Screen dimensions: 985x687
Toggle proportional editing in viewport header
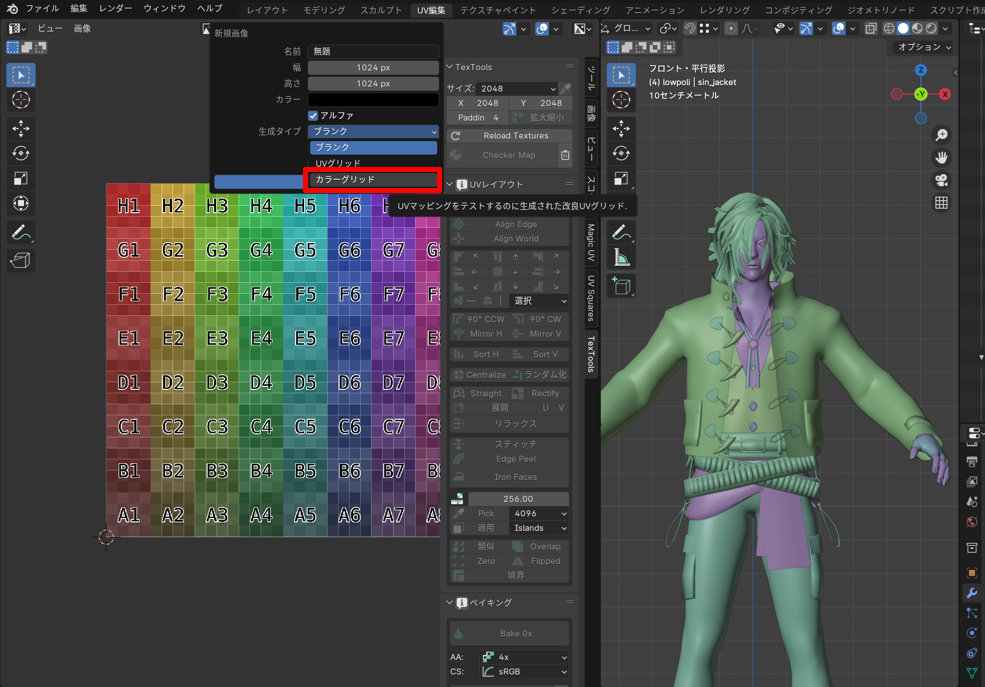(x=731, y=29)
